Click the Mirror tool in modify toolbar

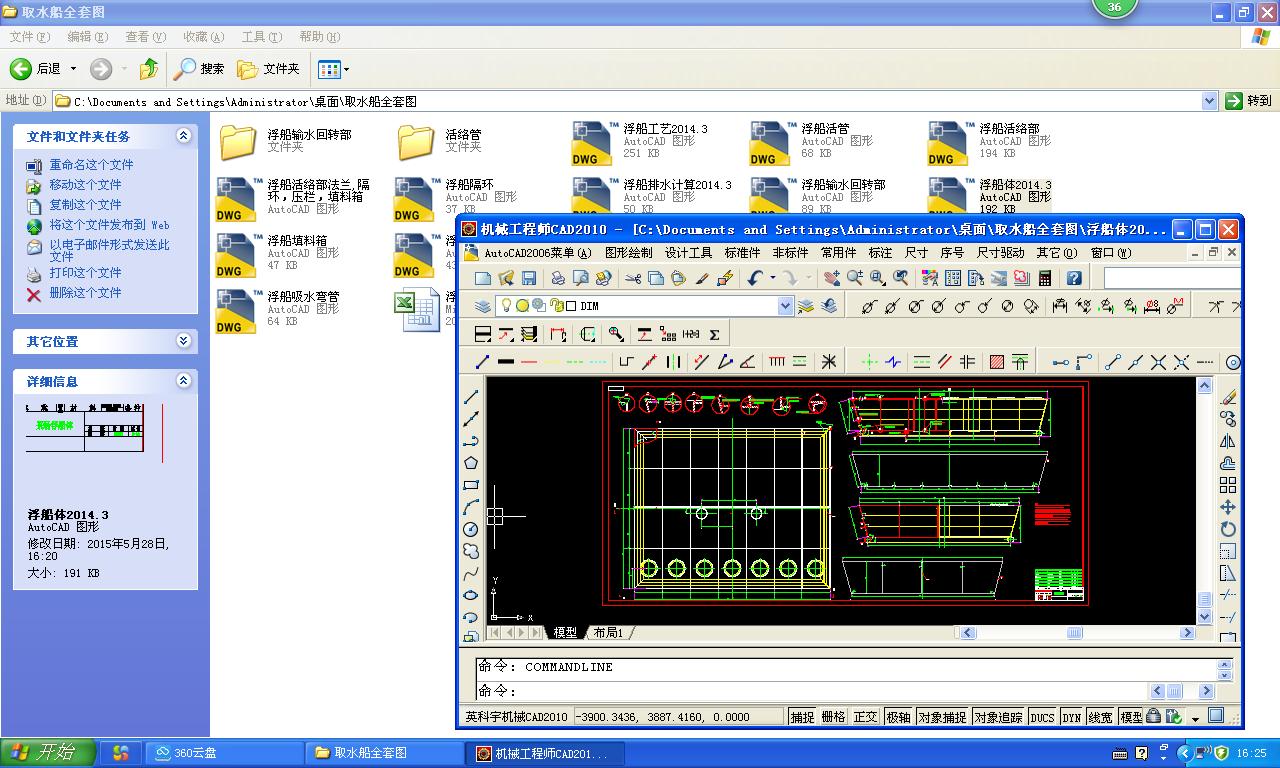click(1228, 441)
